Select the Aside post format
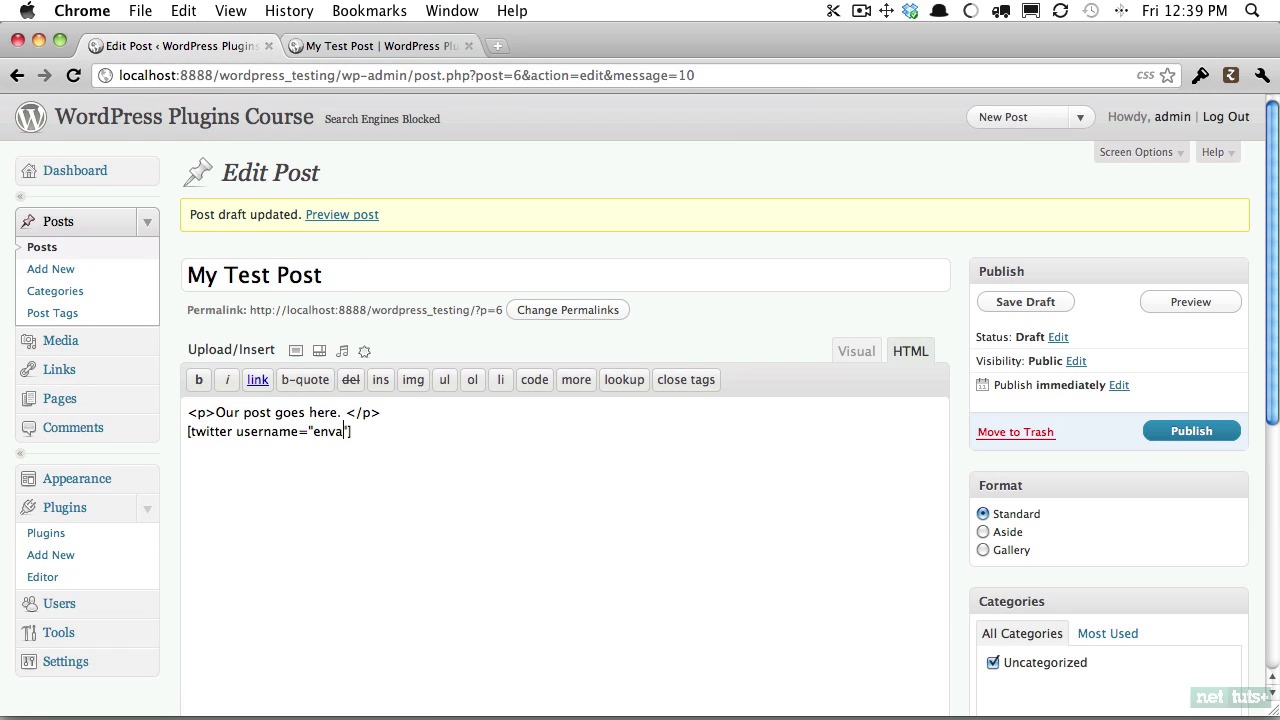Image resolution: width=1280 pixels, height=720 pixels. tap(983, 532)
